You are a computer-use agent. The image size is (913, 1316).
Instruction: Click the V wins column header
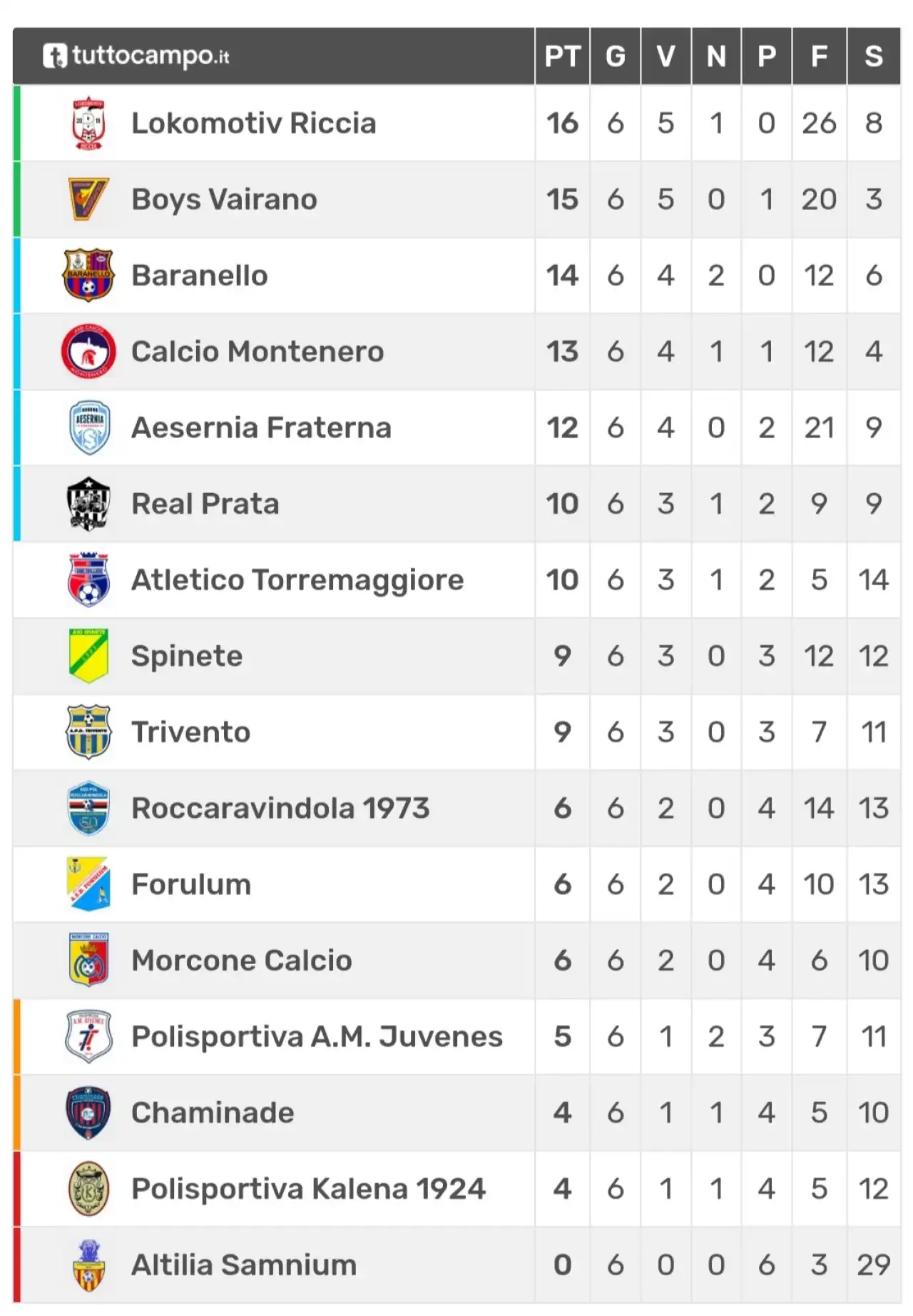coord(665,56)
